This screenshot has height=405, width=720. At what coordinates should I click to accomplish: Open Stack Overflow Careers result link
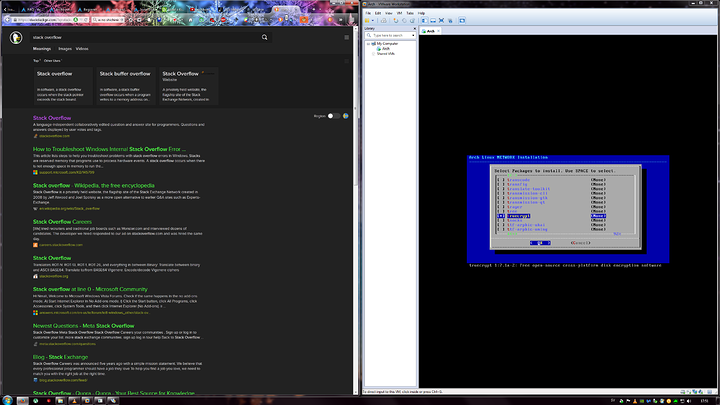tap(62, 222)
